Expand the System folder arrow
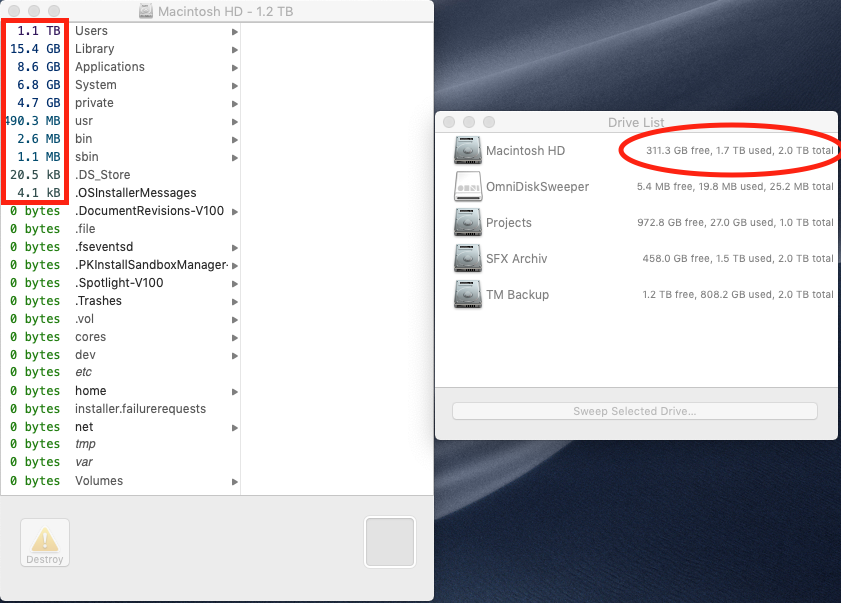Image resolution: width=841 pixels, height=603 pixels. [234, 86]
